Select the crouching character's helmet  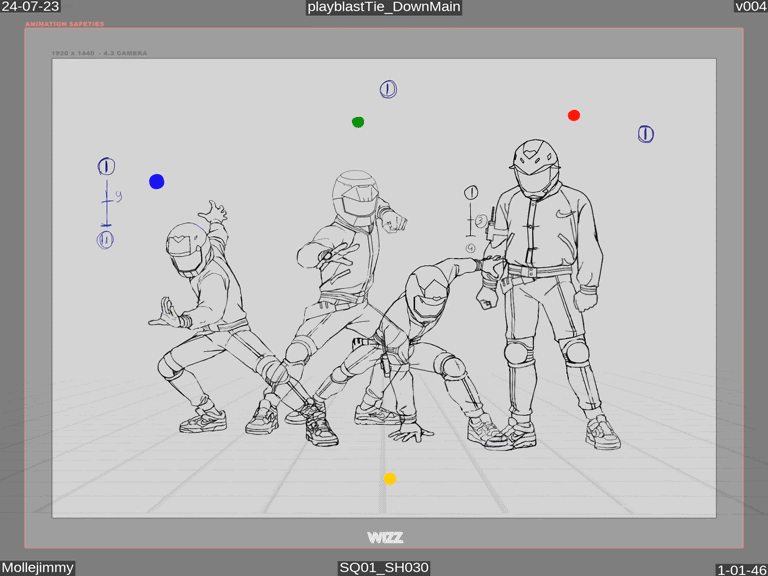click(427, 294)
